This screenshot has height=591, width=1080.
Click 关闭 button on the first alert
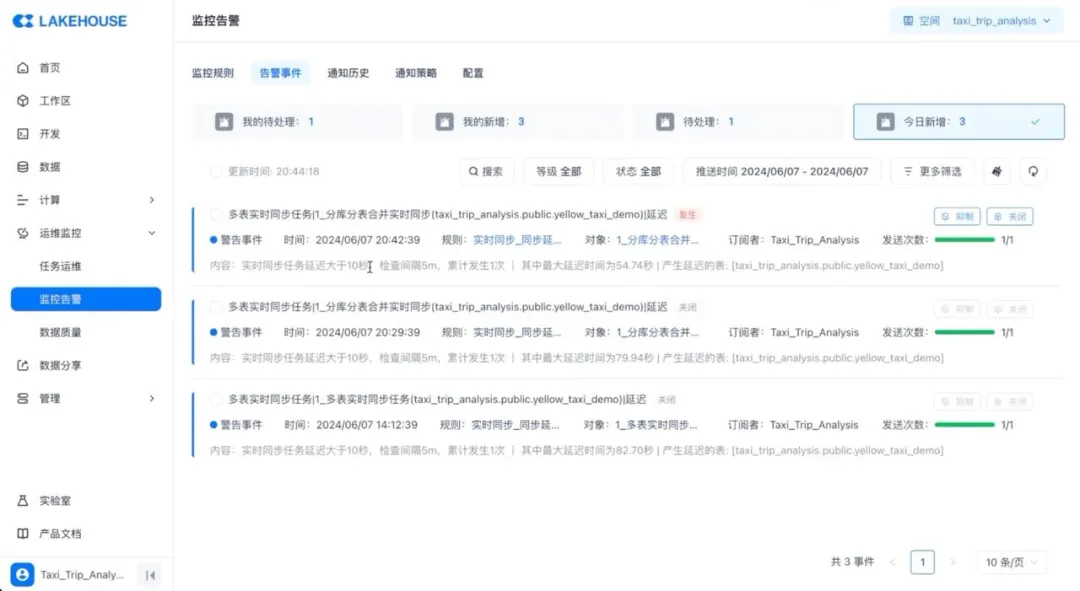1009,216
